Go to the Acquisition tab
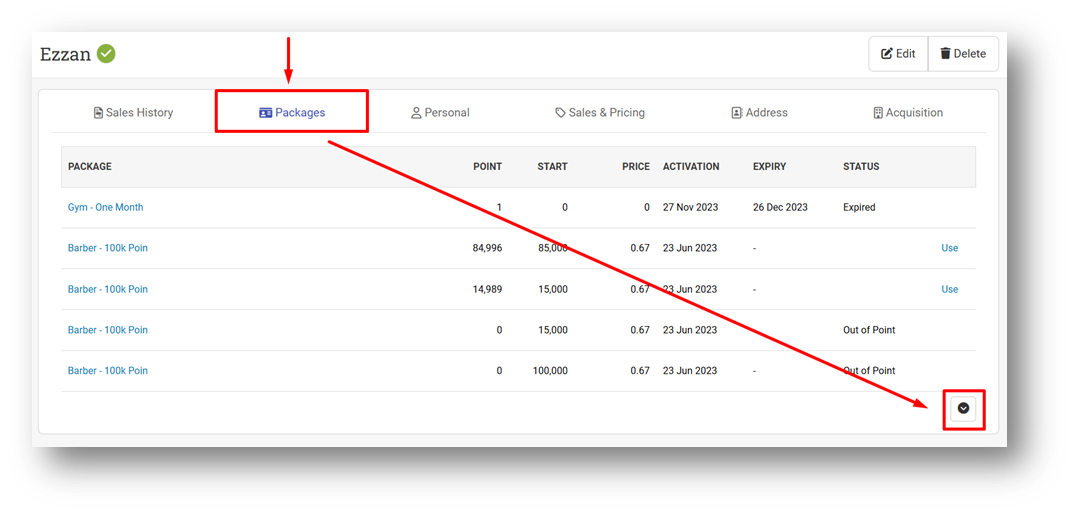 [908, 113]
